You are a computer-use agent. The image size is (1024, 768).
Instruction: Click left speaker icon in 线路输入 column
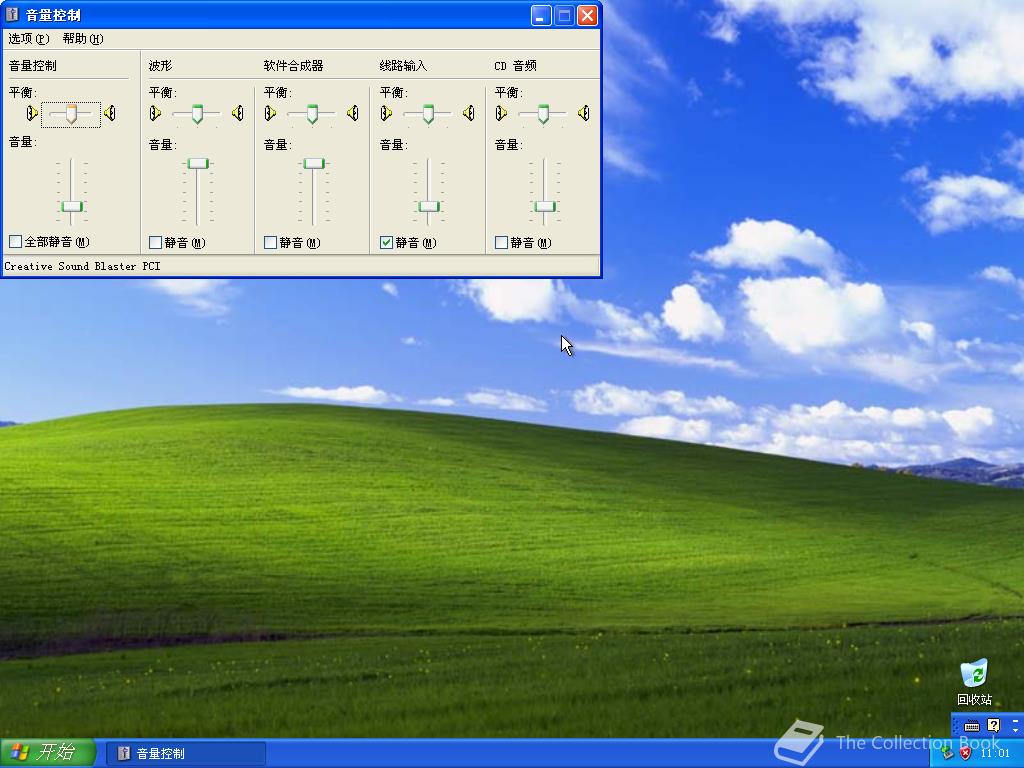pyautogui.click(x=386, y=114)
